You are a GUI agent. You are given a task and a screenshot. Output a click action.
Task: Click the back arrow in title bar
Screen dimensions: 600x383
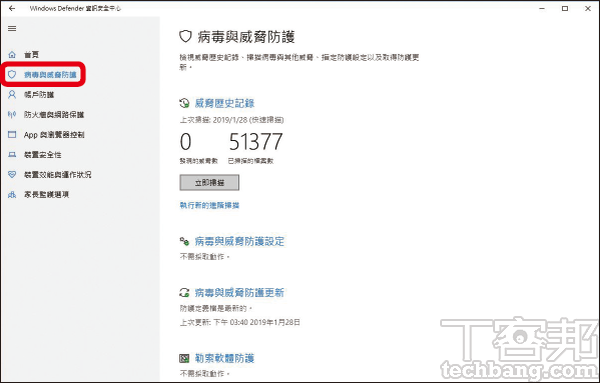(x=12, y=8)
